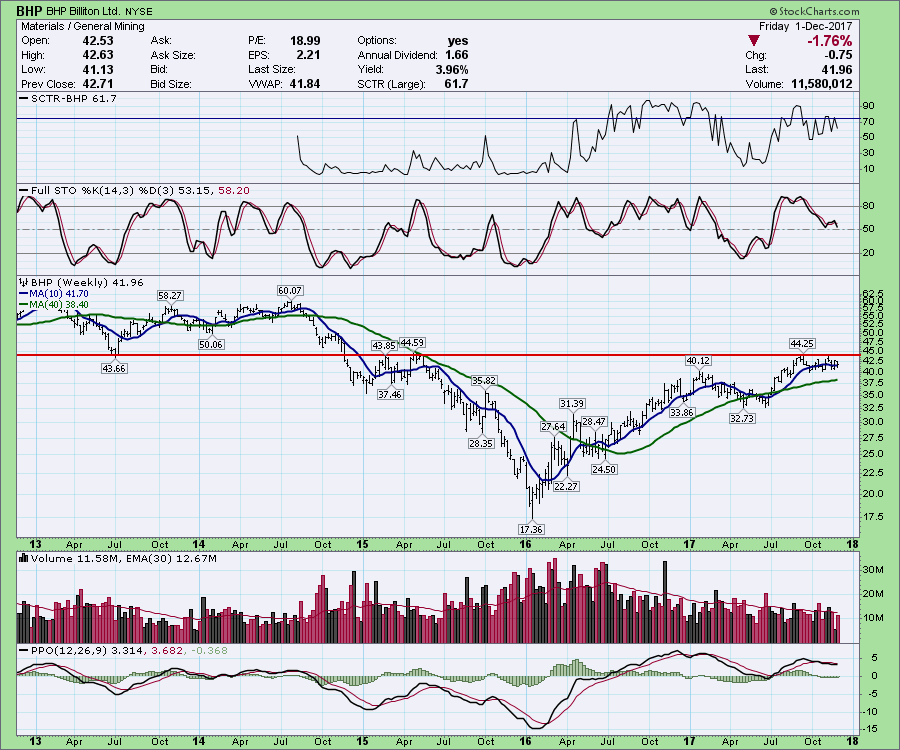Click the 28.35 price label
Image resolution: width=900 pixels, height=750 pixels.
(x=481, y=444)
